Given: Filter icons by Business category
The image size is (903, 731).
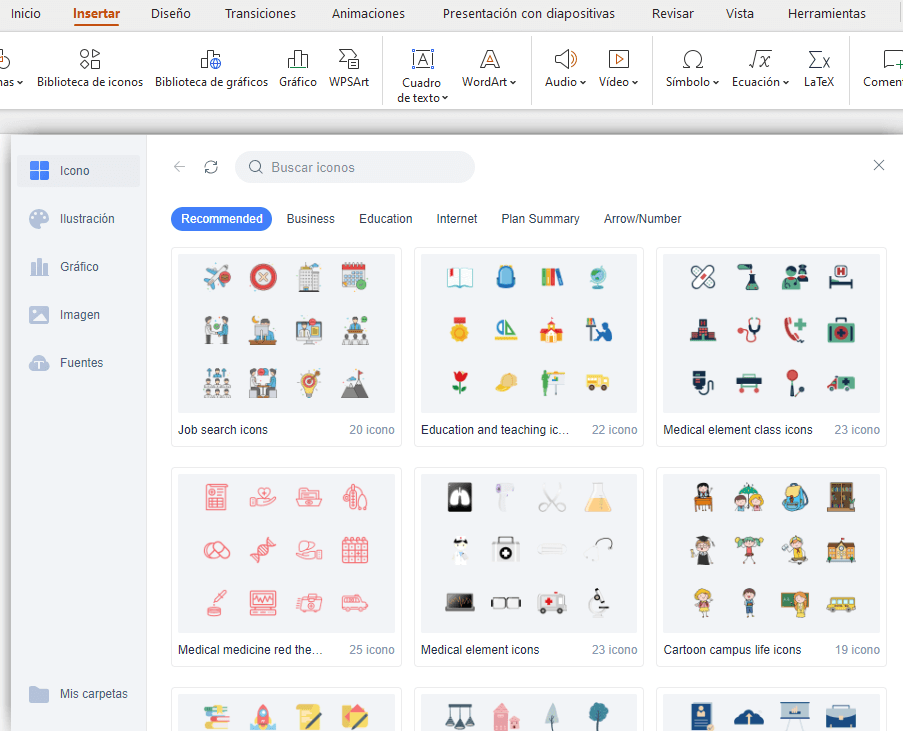Looking at the screenshot, I should [x=310, y=219].
